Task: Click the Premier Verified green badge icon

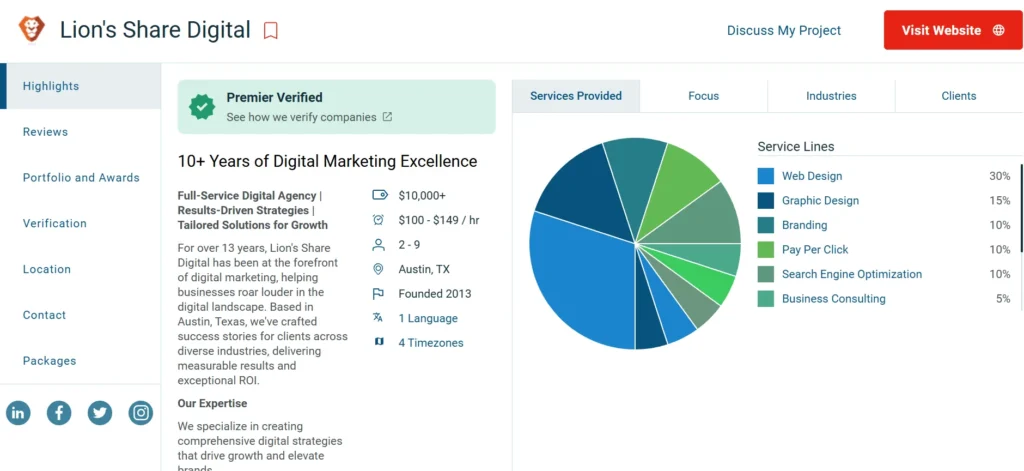Action: pos(203,106)
